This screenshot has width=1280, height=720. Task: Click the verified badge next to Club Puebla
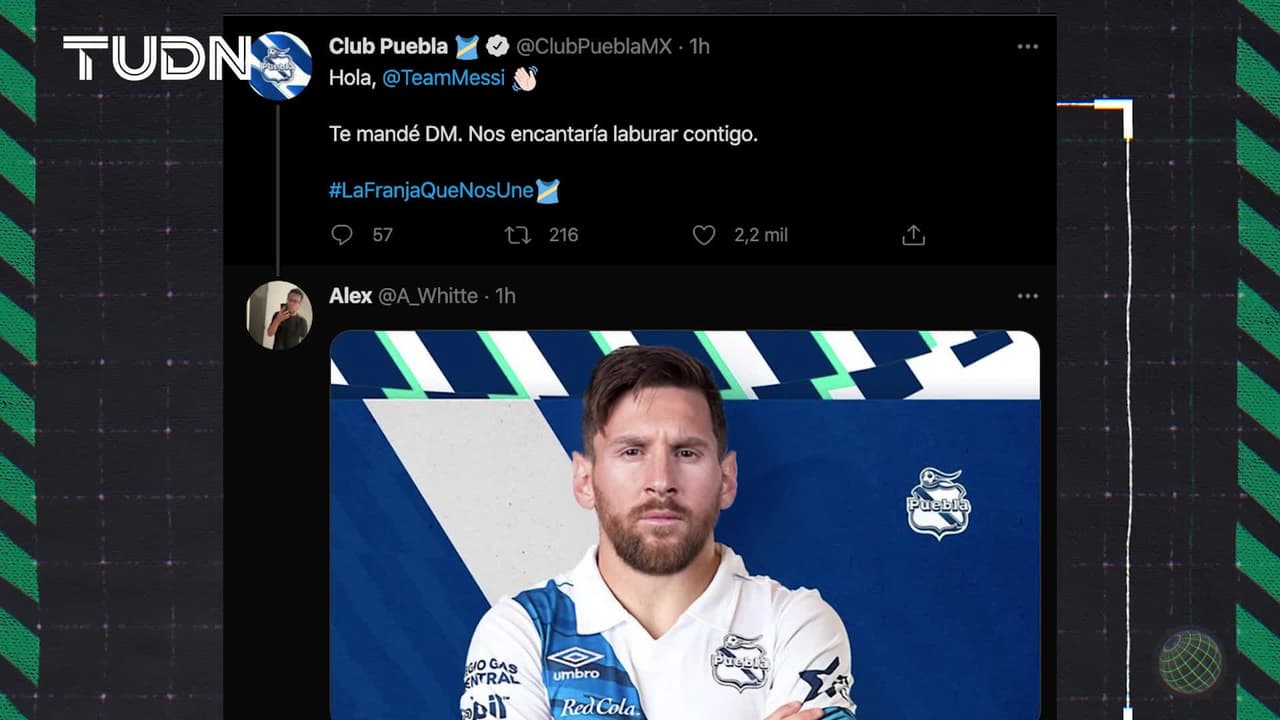(497, 46)
